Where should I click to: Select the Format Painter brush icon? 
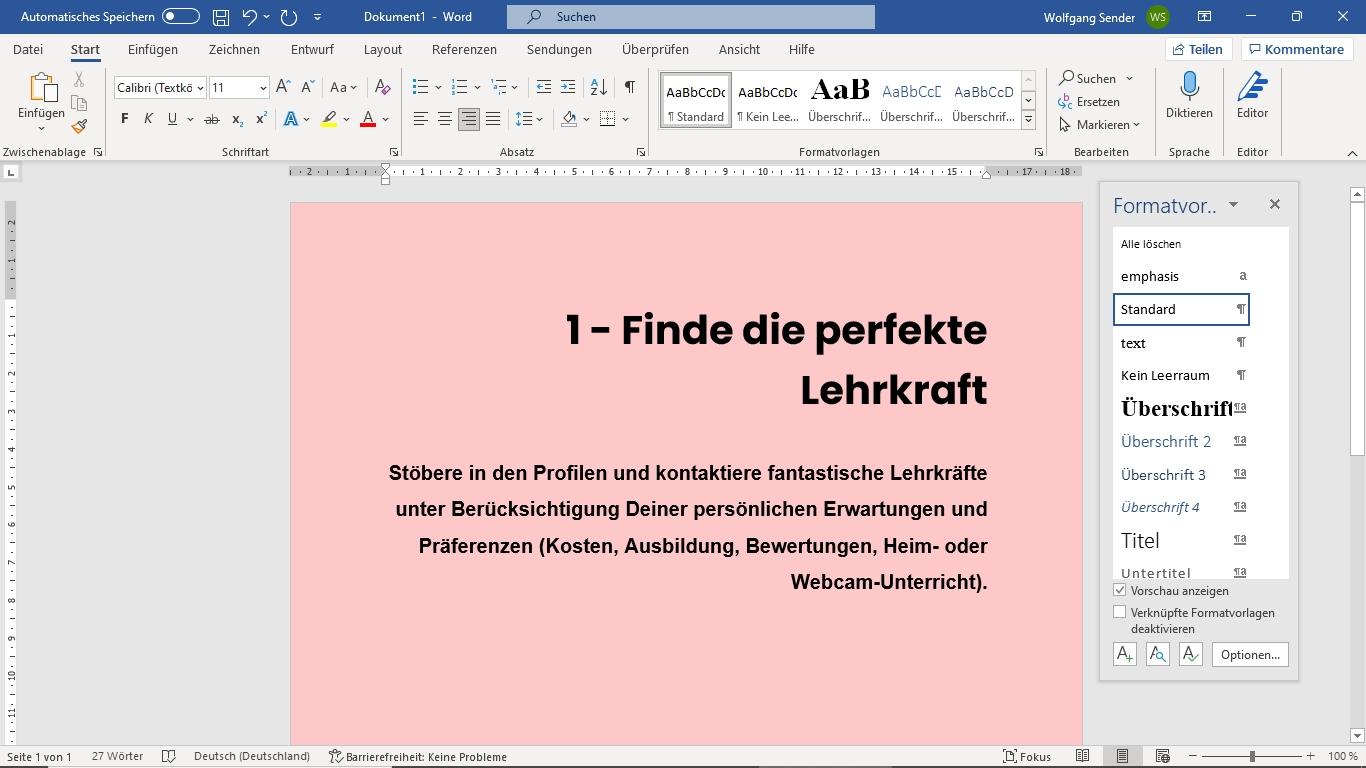[x=79, y=126]
